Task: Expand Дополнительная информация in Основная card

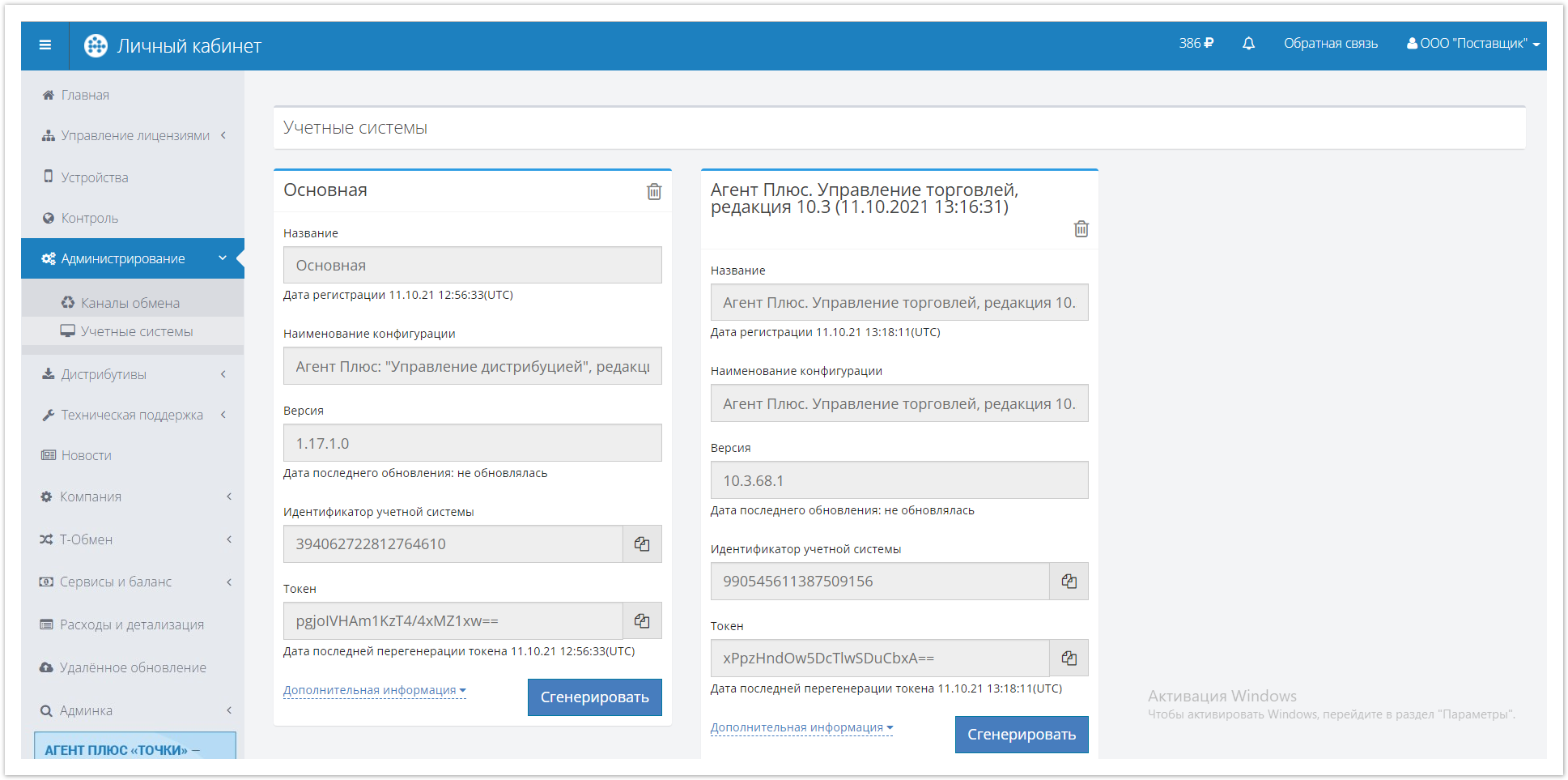Action: tap(374, 690)
